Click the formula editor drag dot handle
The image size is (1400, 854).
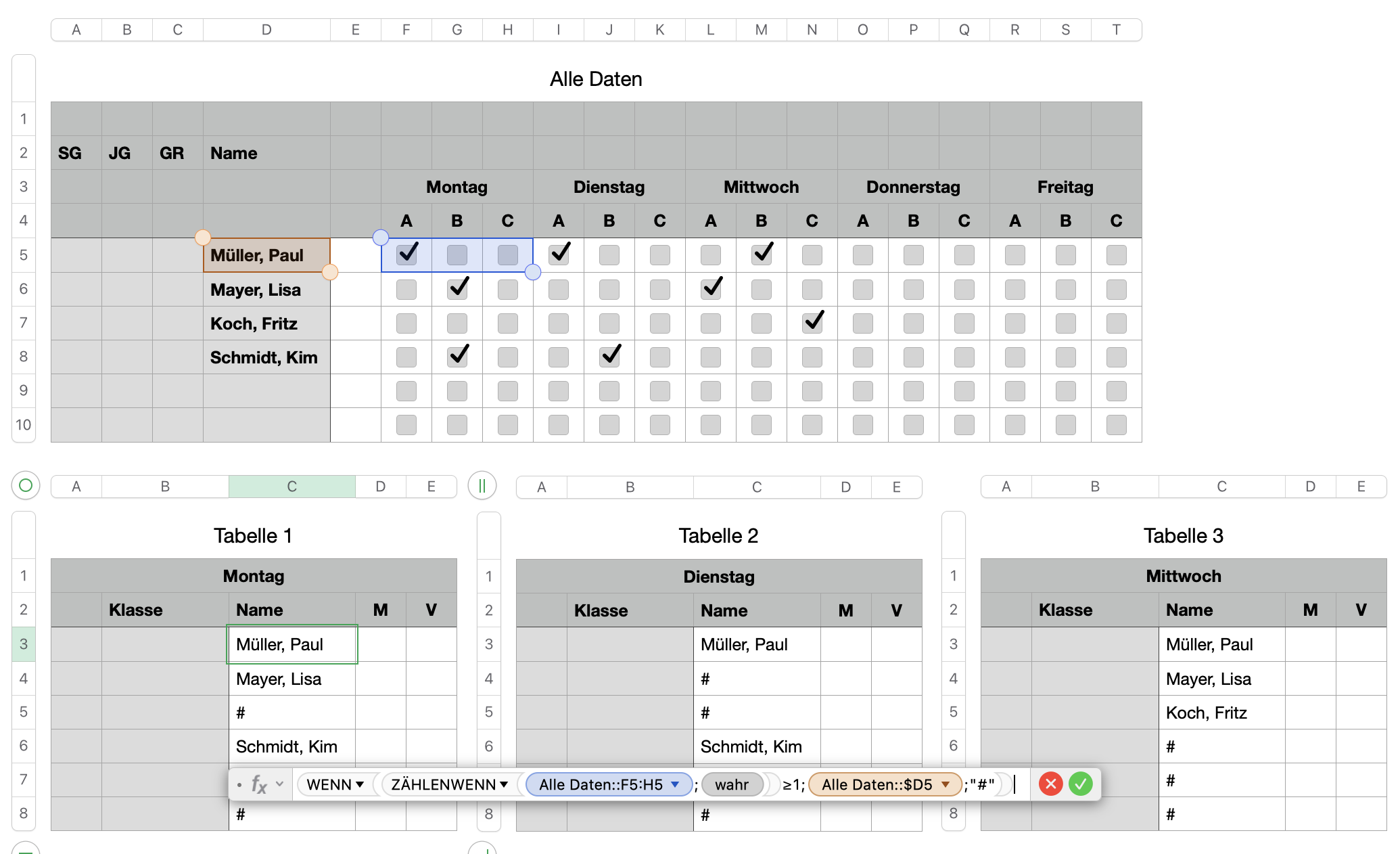(x=239, y=785)
